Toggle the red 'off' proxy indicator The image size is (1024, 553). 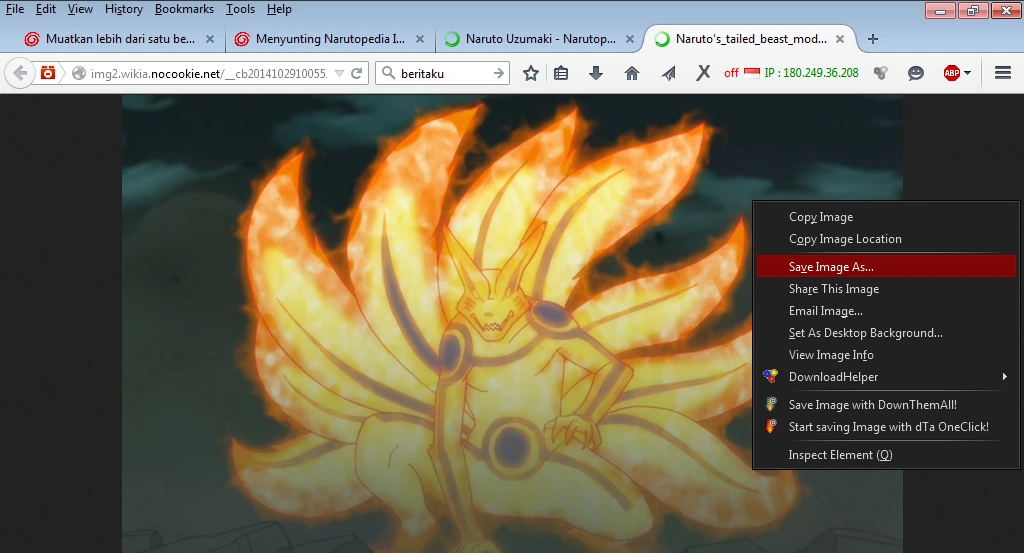[731, 73]
